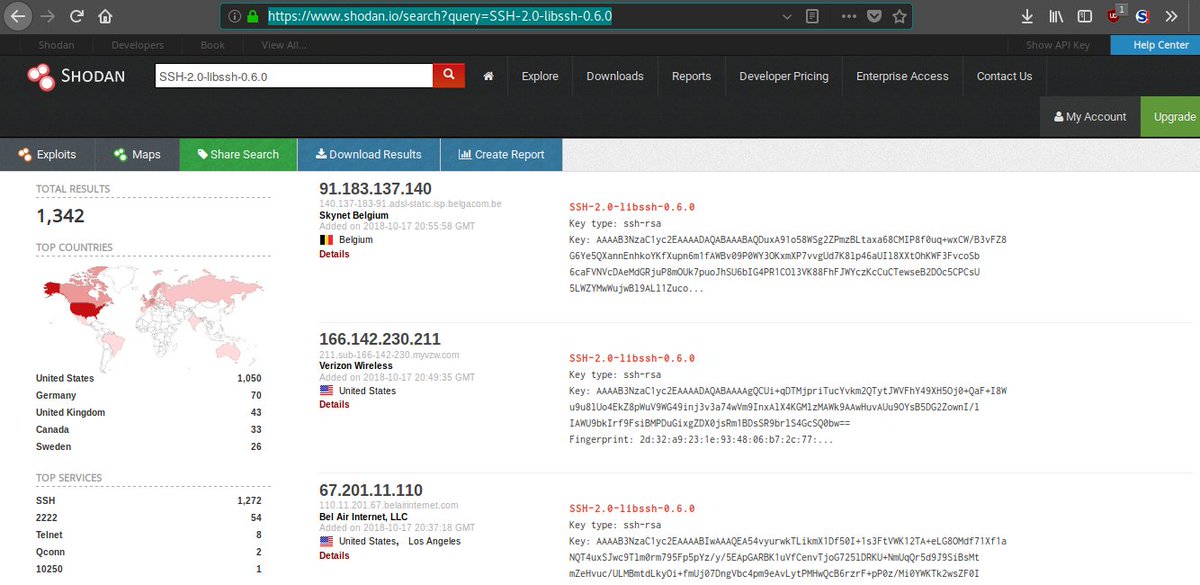This screenshot has height=585, width=1200.
Task: Open the blue S extension icon
Action: [1142, 16]
